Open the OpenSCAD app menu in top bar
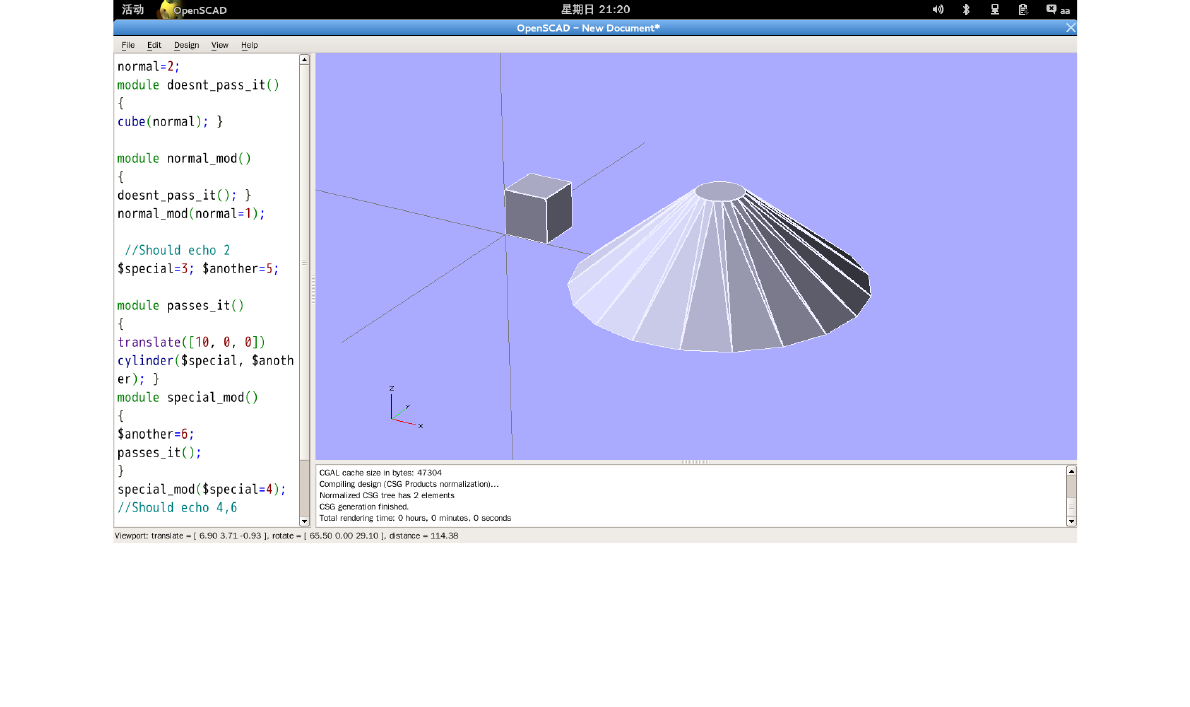This screenshot has width=1190, height=707. tap(200, 10)
